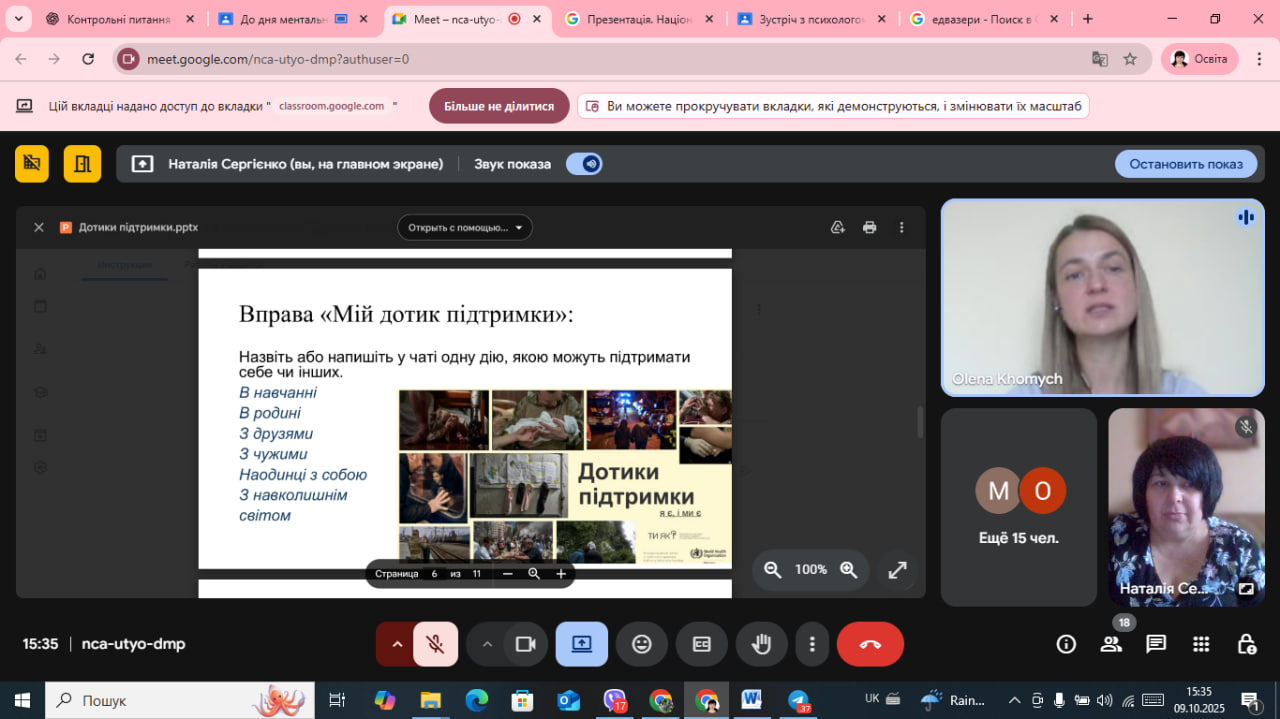The width and height of the screenshot is (1280, 719).
Task: Expand the video settings arrow beside camera
Action: coord(487,644)
